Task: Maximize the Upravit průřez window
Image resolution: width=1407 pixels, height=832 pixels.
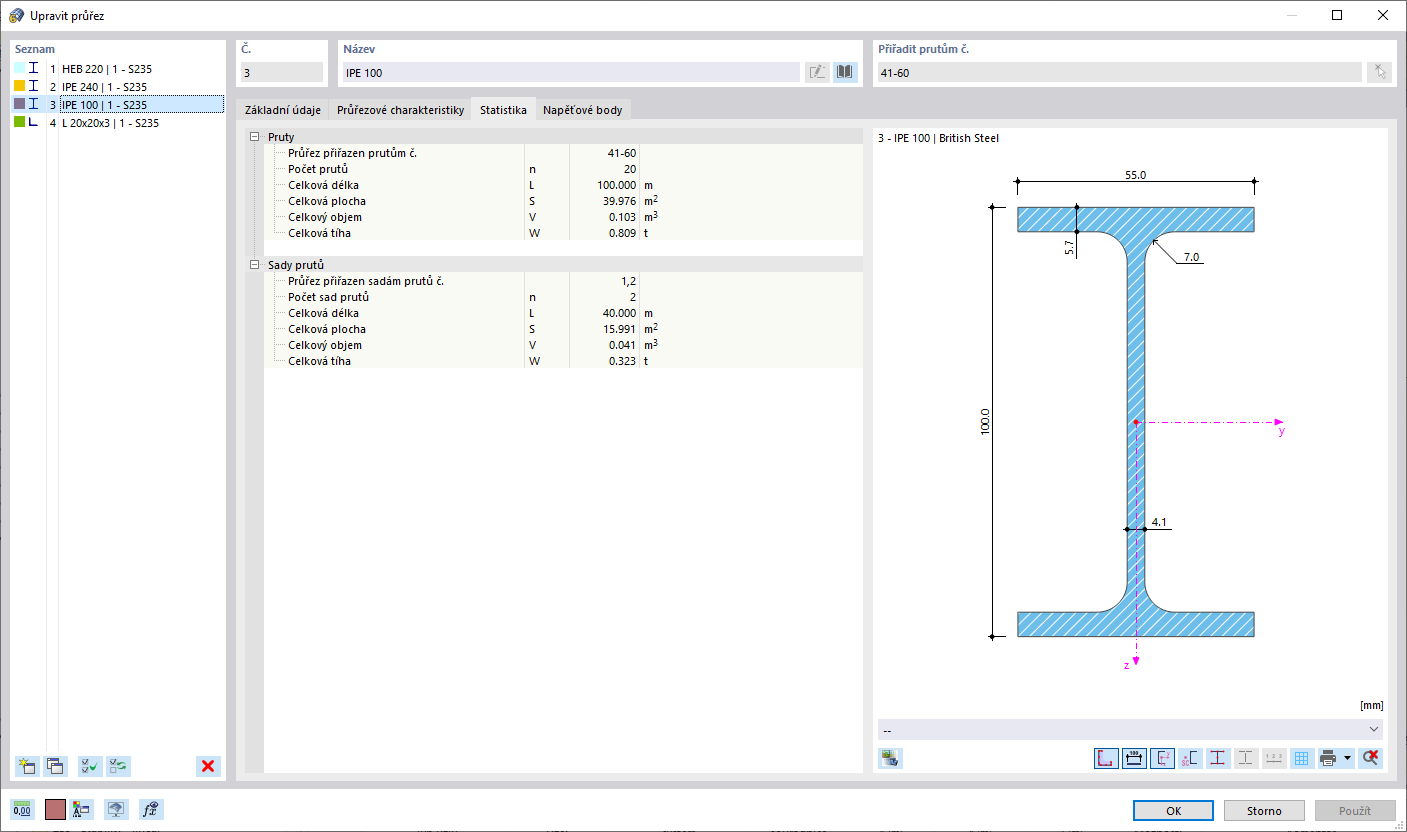Action: [1337, 15]
